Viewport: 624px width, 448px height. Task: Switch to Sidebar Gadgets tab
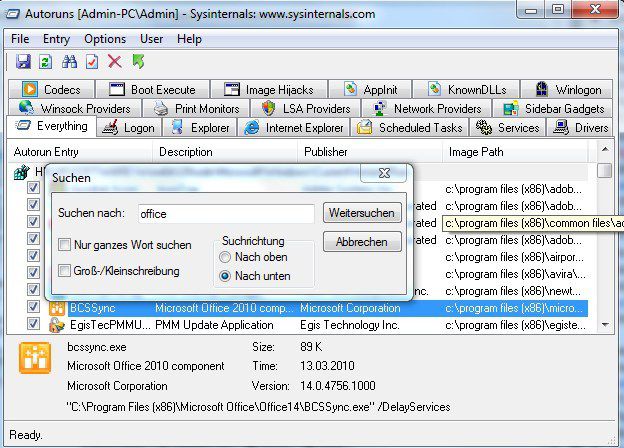553,108
